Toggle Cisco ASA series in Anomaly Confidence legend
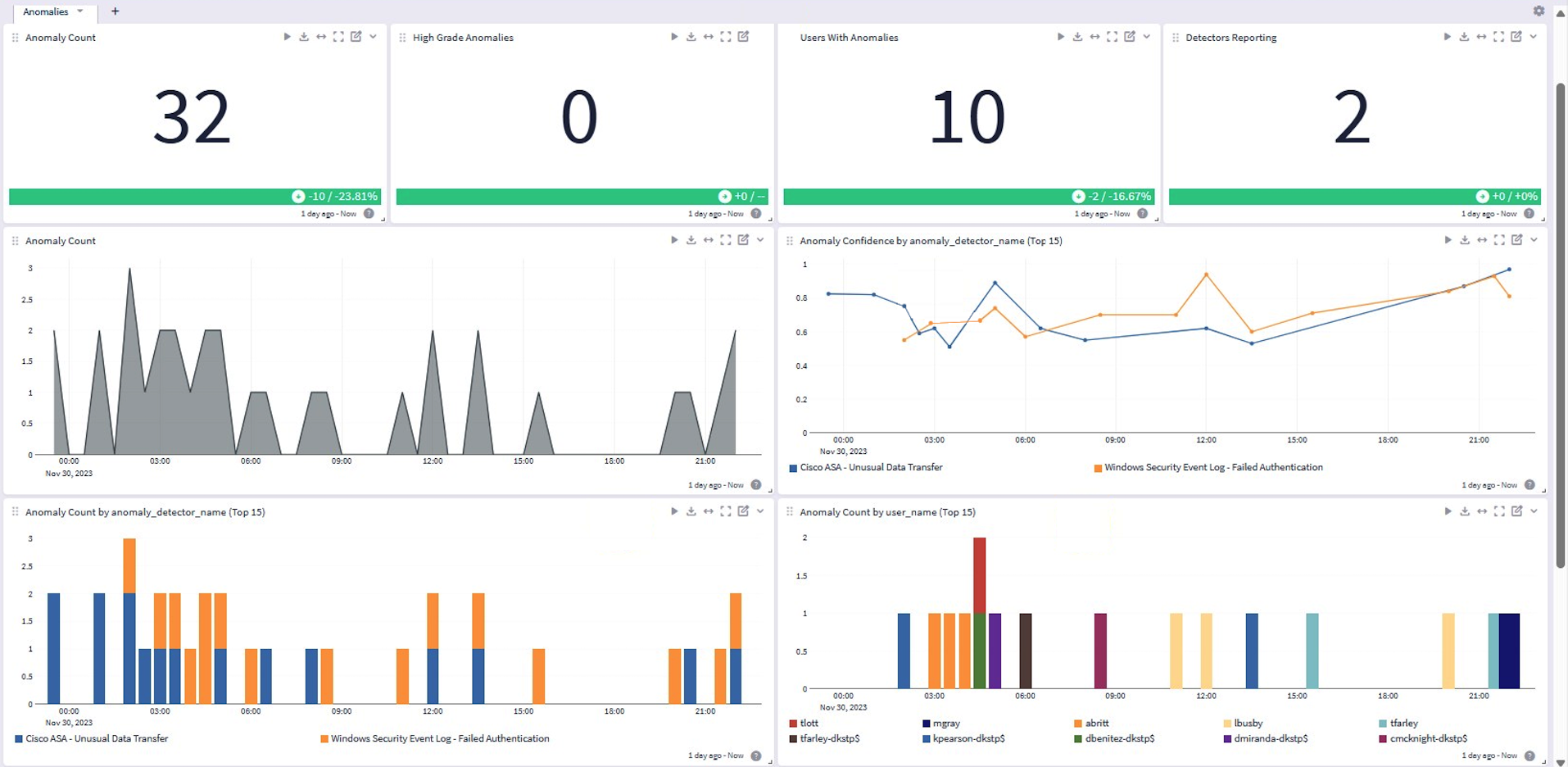Viewport: 1568px width, 767px height. click(871, 468)
